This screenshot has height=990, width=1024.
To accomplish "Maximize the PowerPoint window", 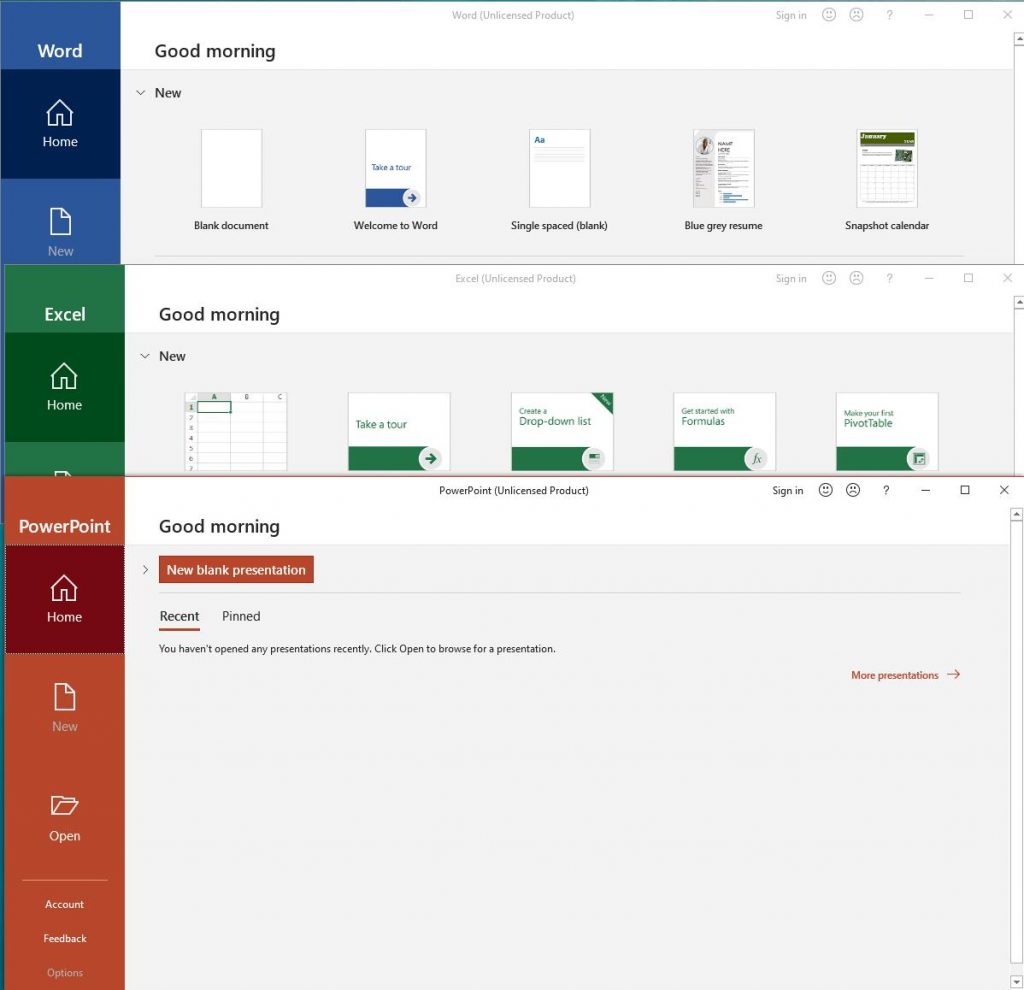I will pos(965,490).
